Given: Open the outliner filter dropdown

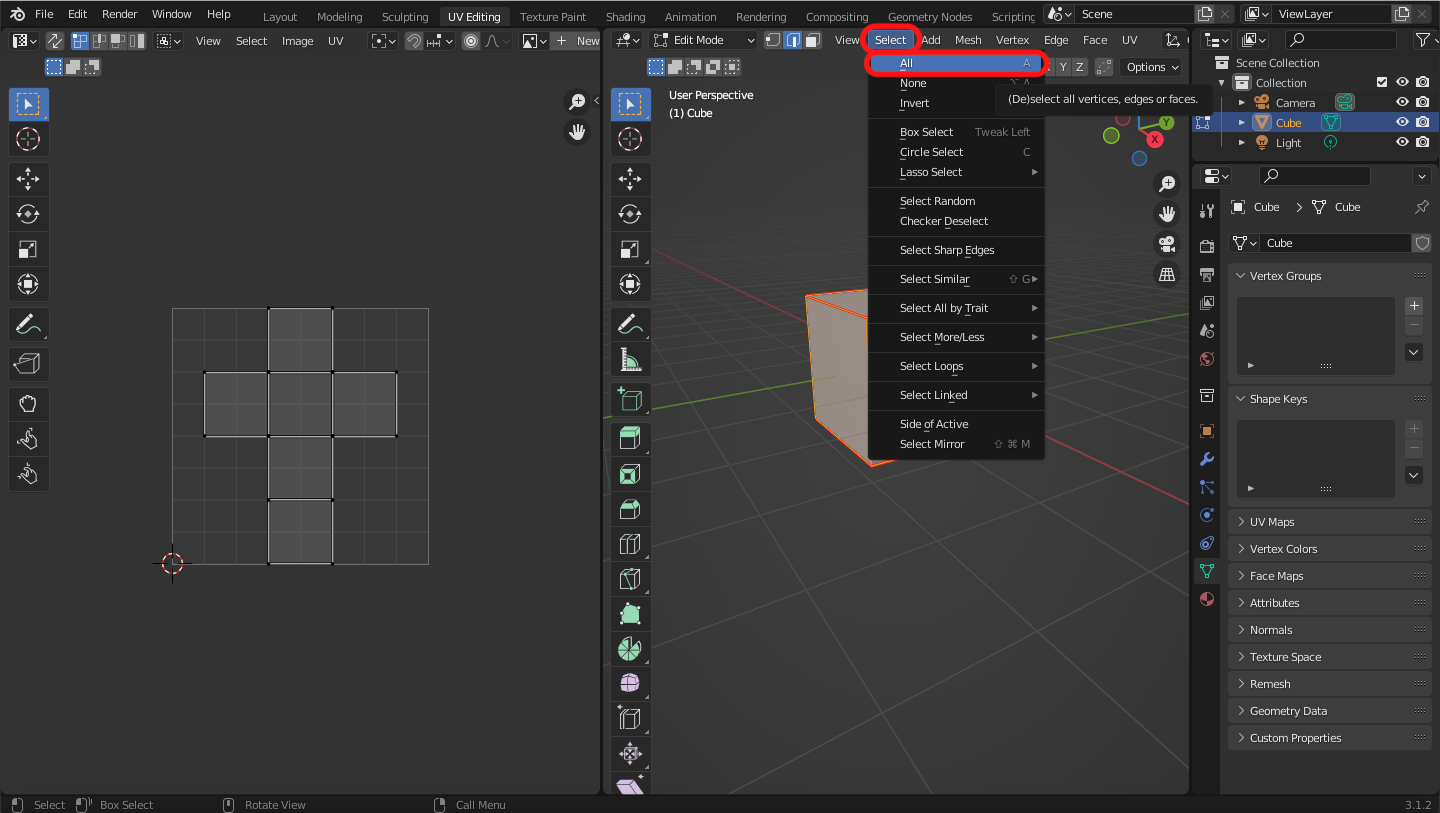Looking at the screenshot, I should tap(1426, 40).
